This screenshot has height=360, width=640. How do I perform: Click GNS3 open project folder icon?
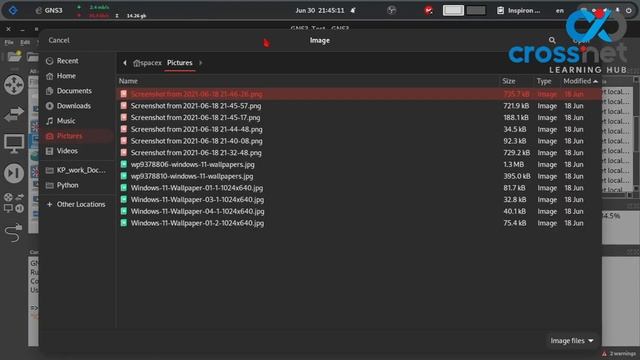tap(14, 57)
